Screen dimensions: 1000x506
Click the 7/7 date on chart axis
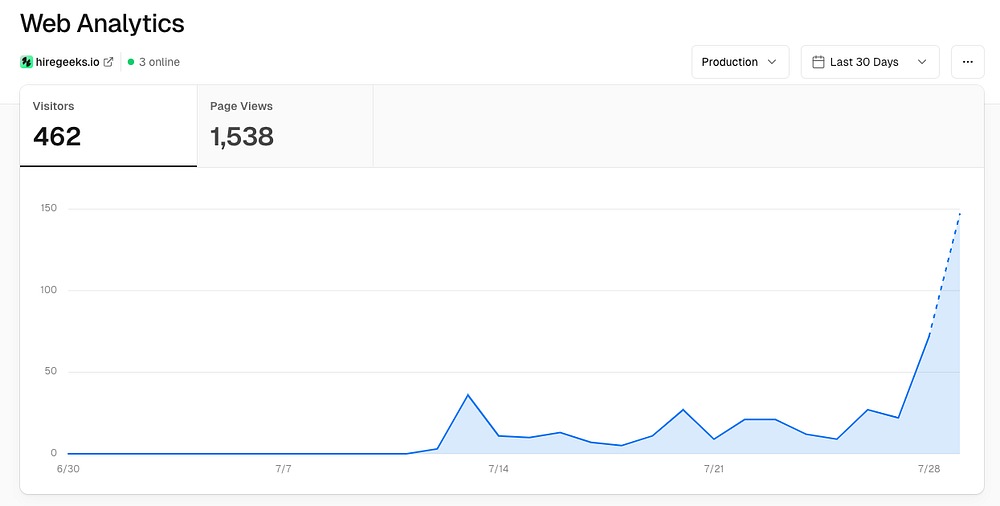(x=283, y=469)
